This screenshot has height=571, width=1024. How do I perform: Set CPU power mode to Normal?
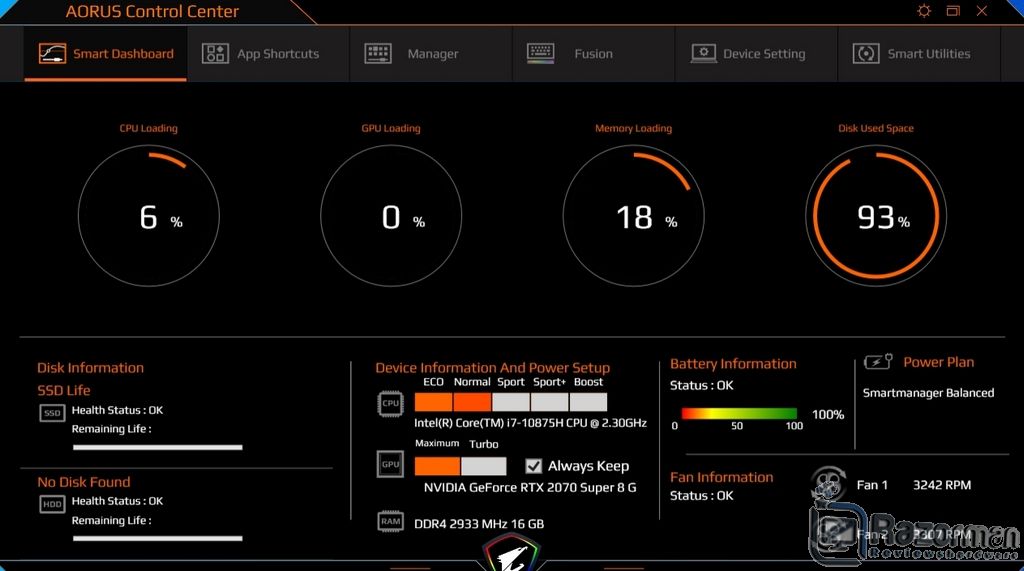click(472, 401)
